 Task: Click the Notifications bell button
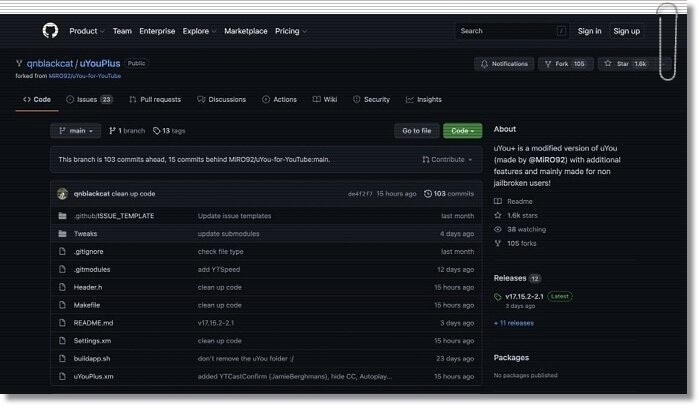tap(504, 64)
